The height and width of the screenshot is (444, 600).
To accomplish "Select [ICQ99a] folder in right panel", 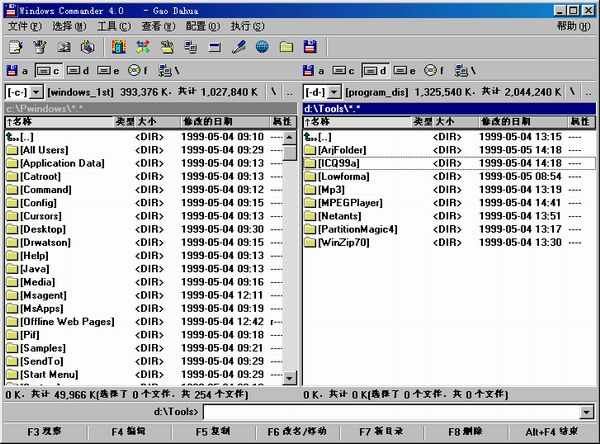I will (x=449, y=163).
